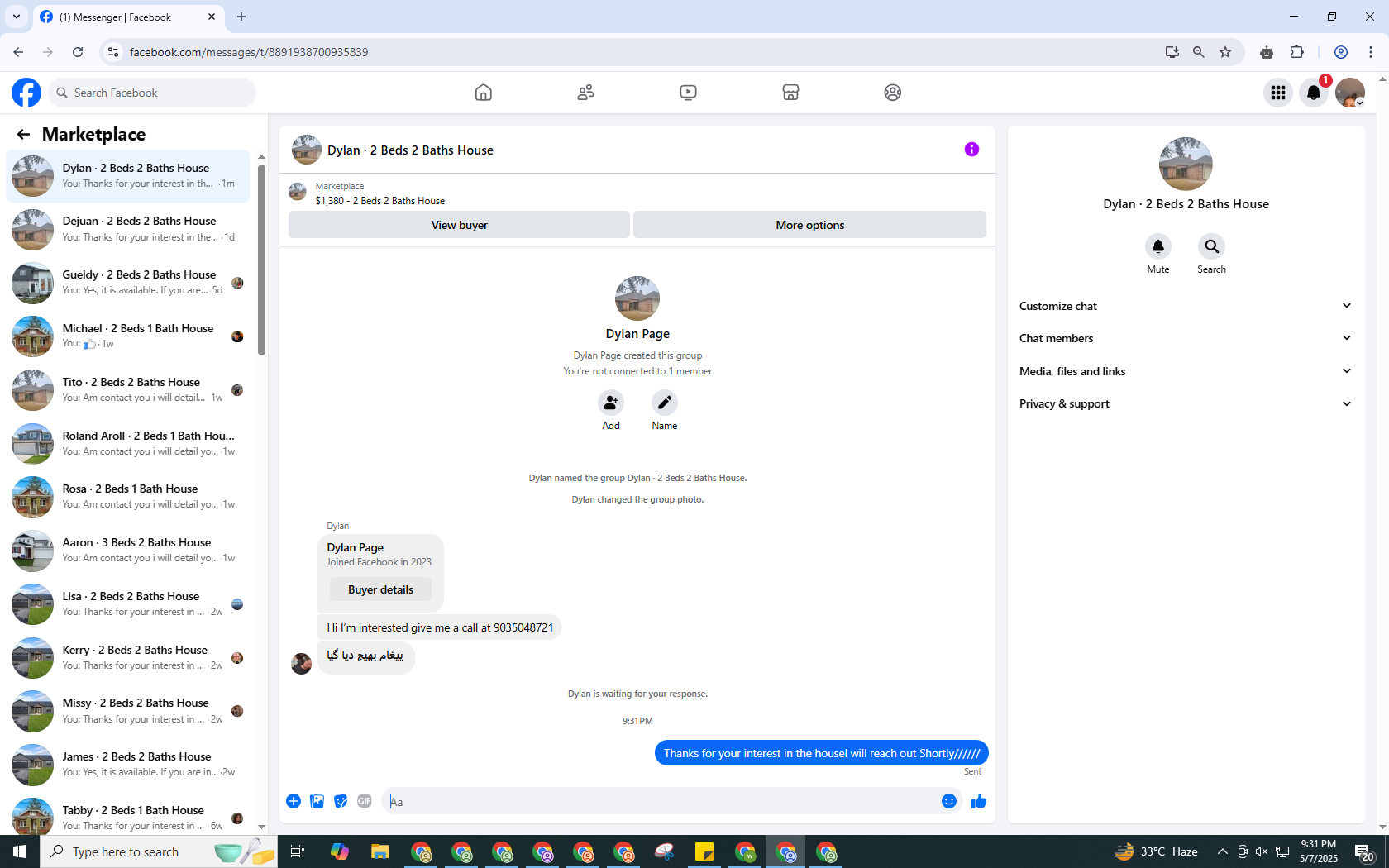The image size is (1389, 868).
Task: Reload the page
Action: pyautogui.click(x=78, y=52)
